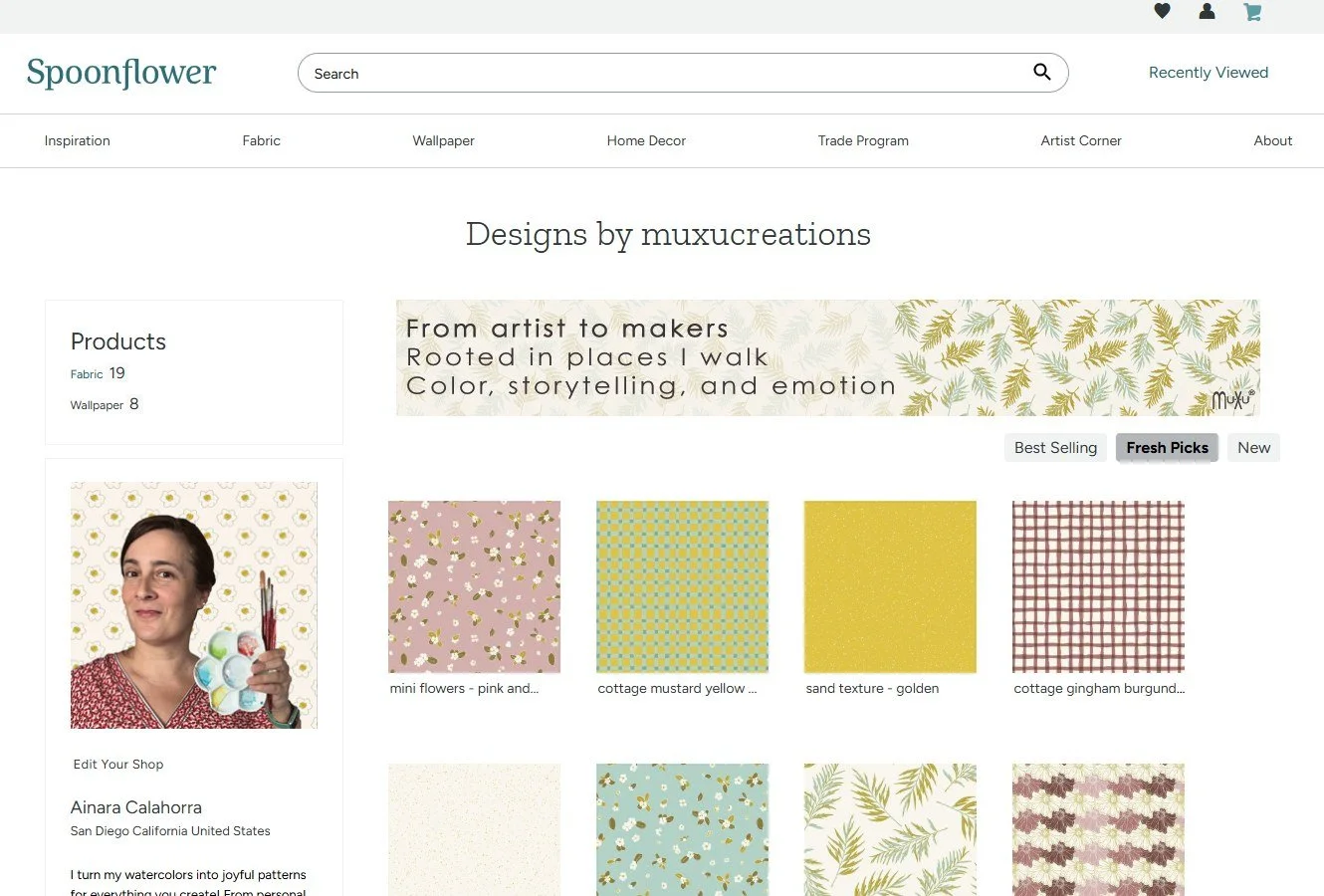Expand the Trade Program menu

coord(863,140)
